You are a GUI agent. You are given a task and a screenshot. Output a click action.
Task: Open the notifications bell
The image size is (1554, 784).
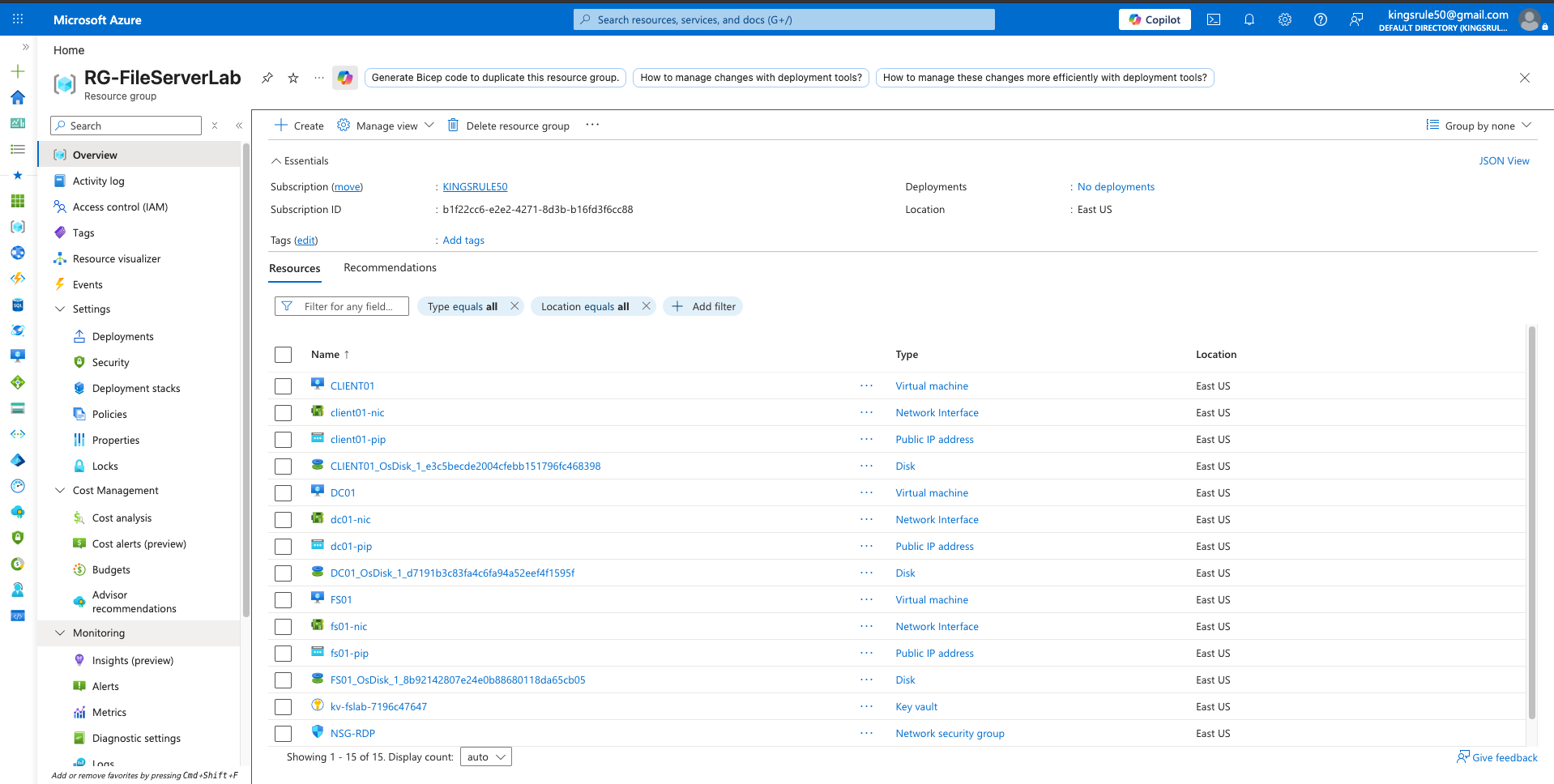pyautogui.click(x=1249, y=19)
